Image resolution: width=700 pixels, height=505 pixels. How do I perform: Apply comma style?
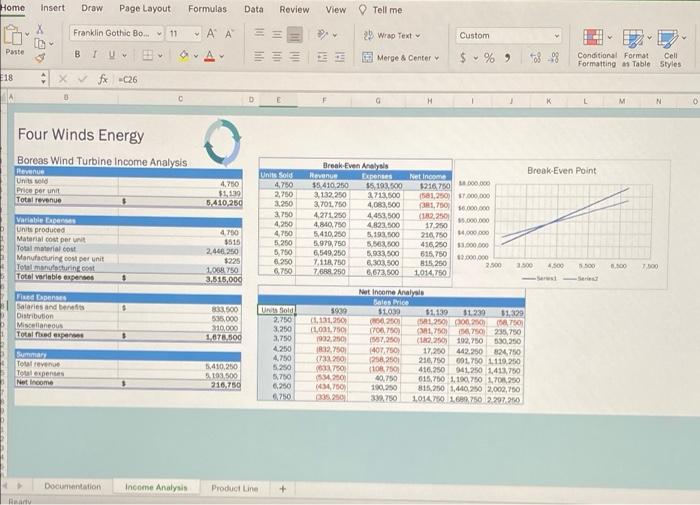coord(508,58)
